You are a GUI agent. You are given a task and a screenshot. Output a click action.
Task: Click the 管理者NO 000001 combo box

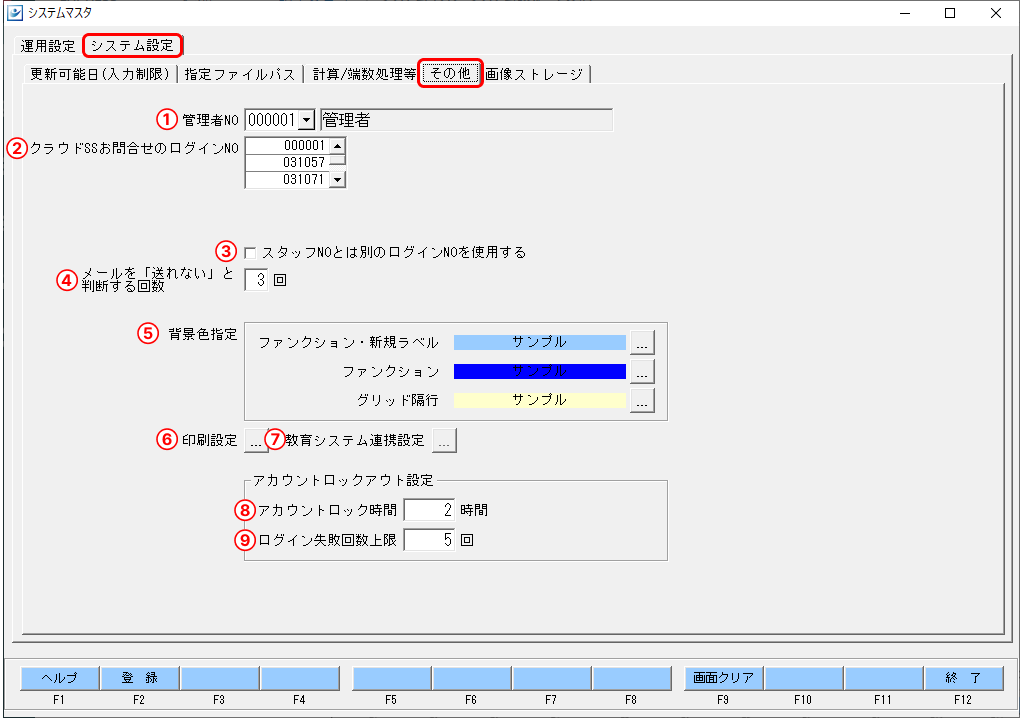(x=280, y=120)
